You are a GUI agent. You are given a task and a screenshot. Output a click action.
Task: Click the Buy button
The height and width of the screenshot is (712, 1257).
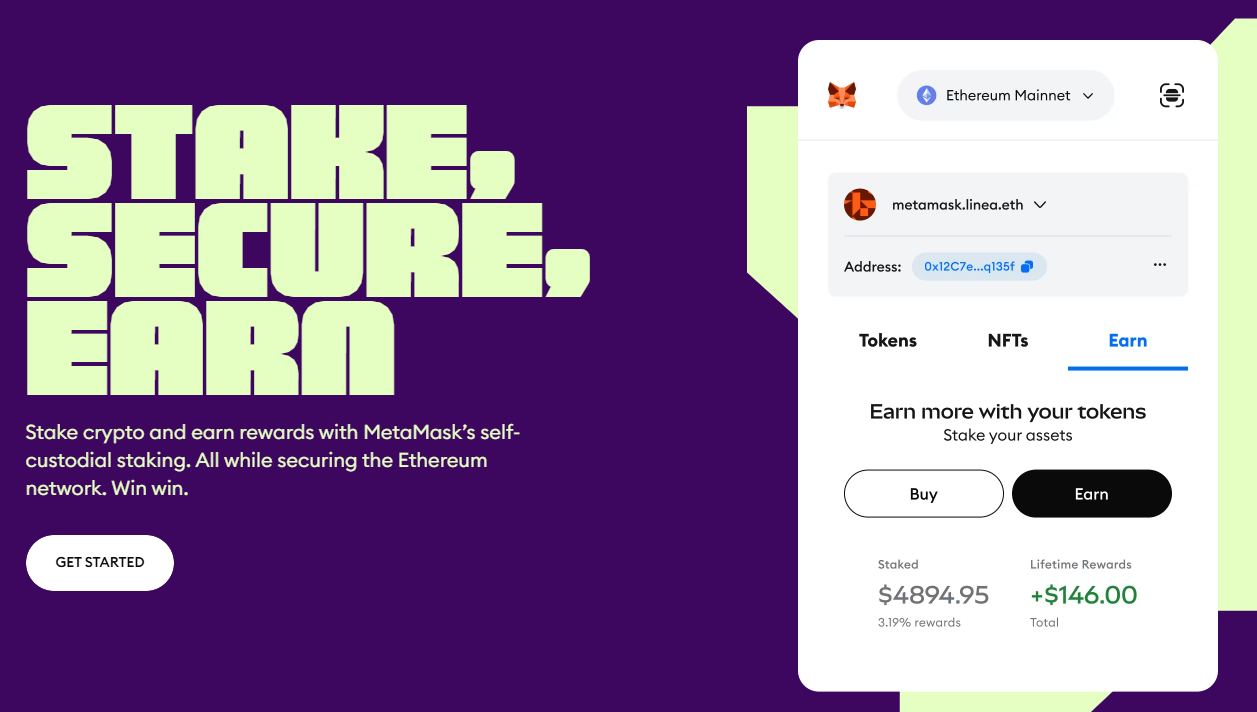924,494
